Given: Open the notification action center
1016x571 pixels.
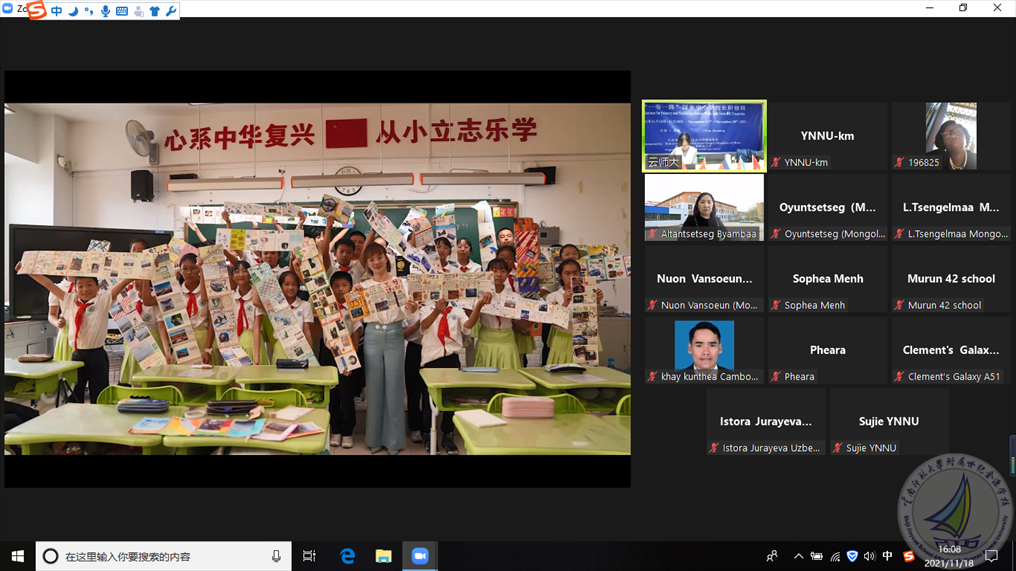Looking at the screenshot, I should [x=992, y=556].
